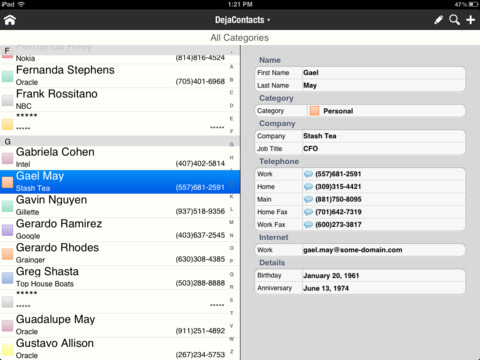Open the All Categories filter
The width and height of the screenshot is (480, 360).
click(239, 38)
